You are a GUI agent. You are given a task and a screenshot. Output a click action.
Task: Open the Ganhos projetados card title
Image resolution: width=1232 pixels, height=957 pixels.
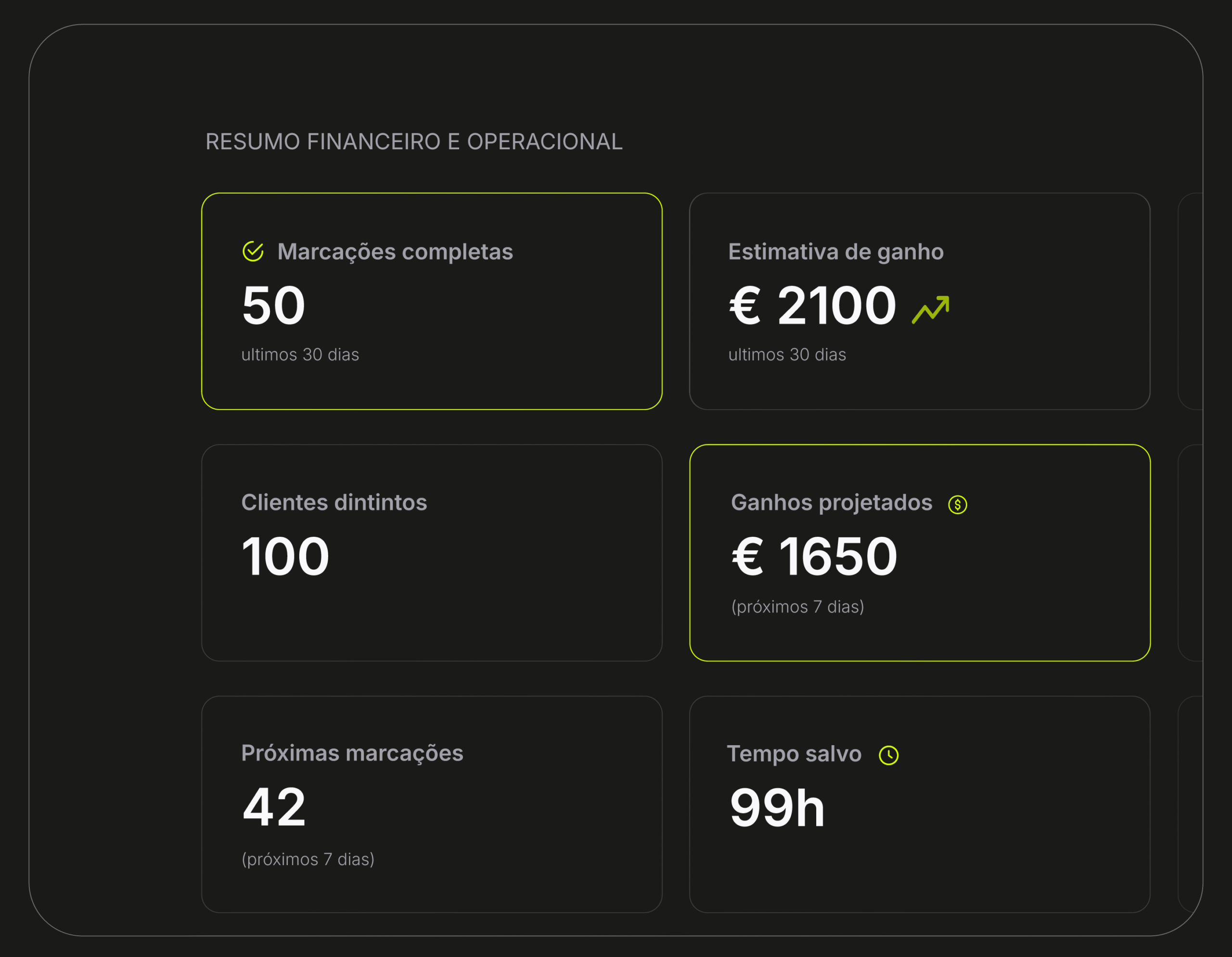[832, 502]
